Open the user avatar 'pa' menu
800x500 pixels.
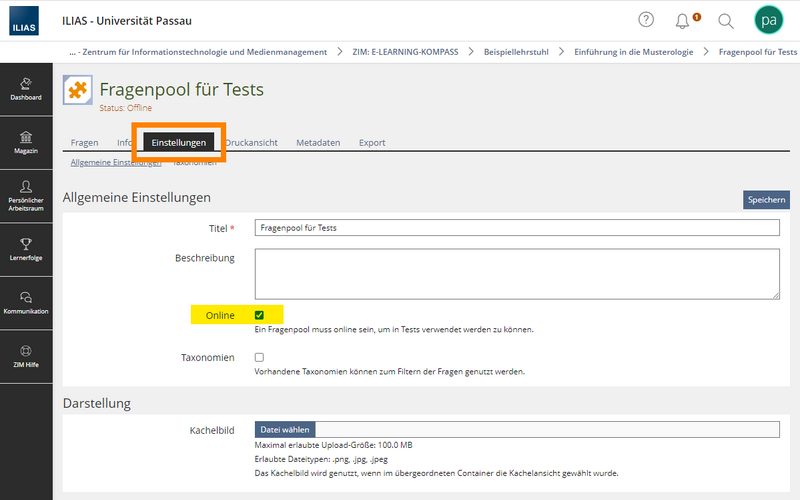tap(768, 20)
